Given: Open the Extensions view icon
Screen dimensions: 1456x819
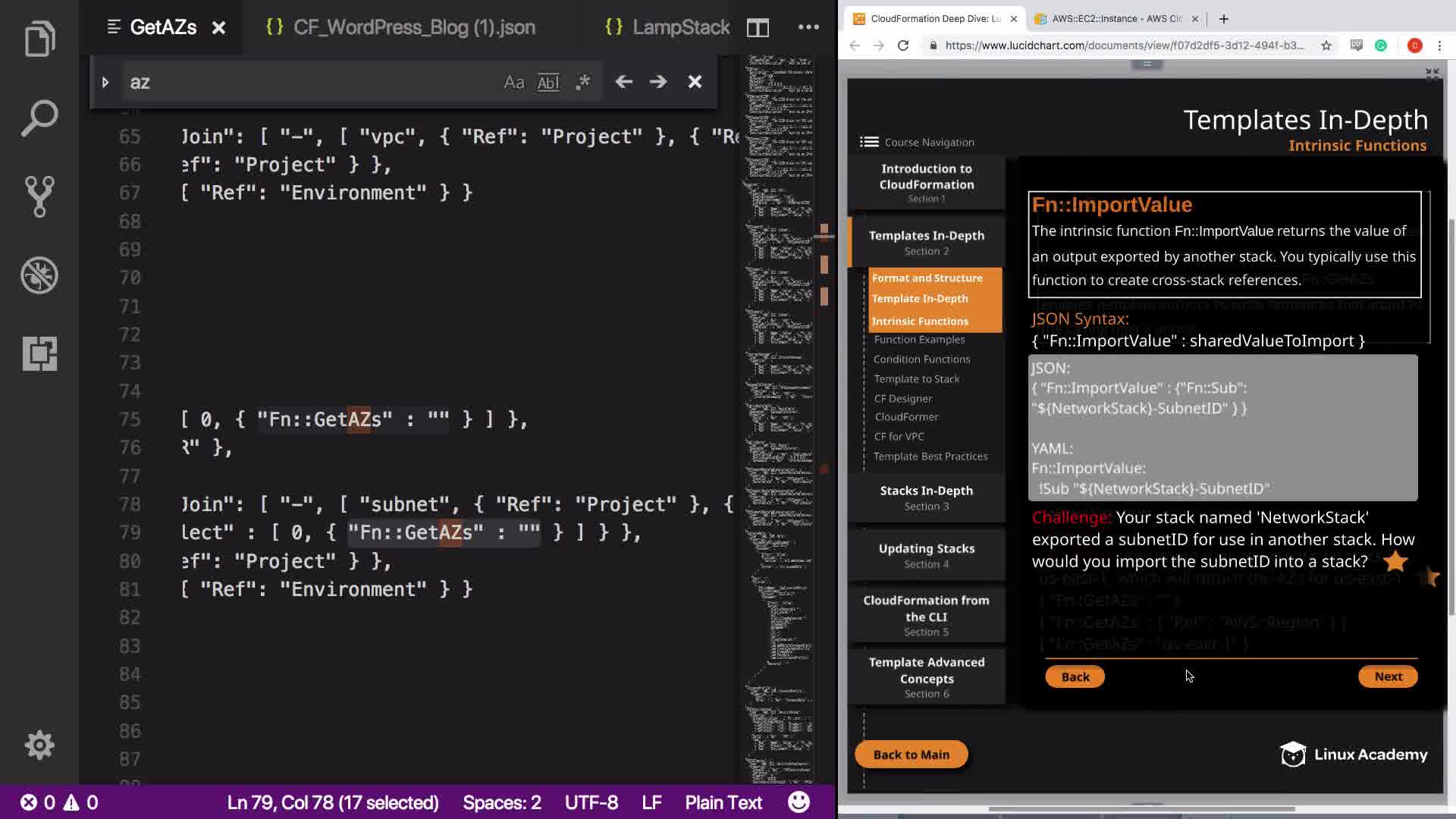Looking at the screenshot, I should coord(39,353).
